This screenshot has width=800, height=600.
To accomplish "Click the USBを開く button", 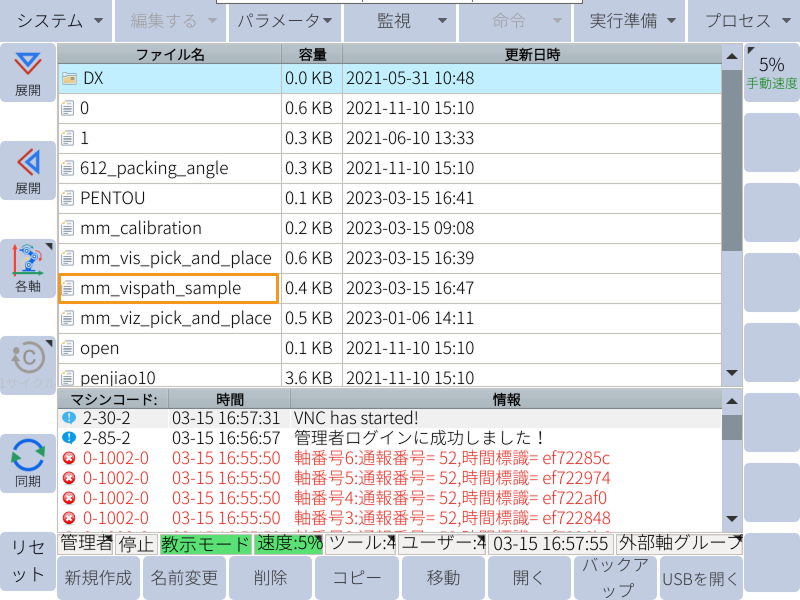I will (x=701, y=578).
